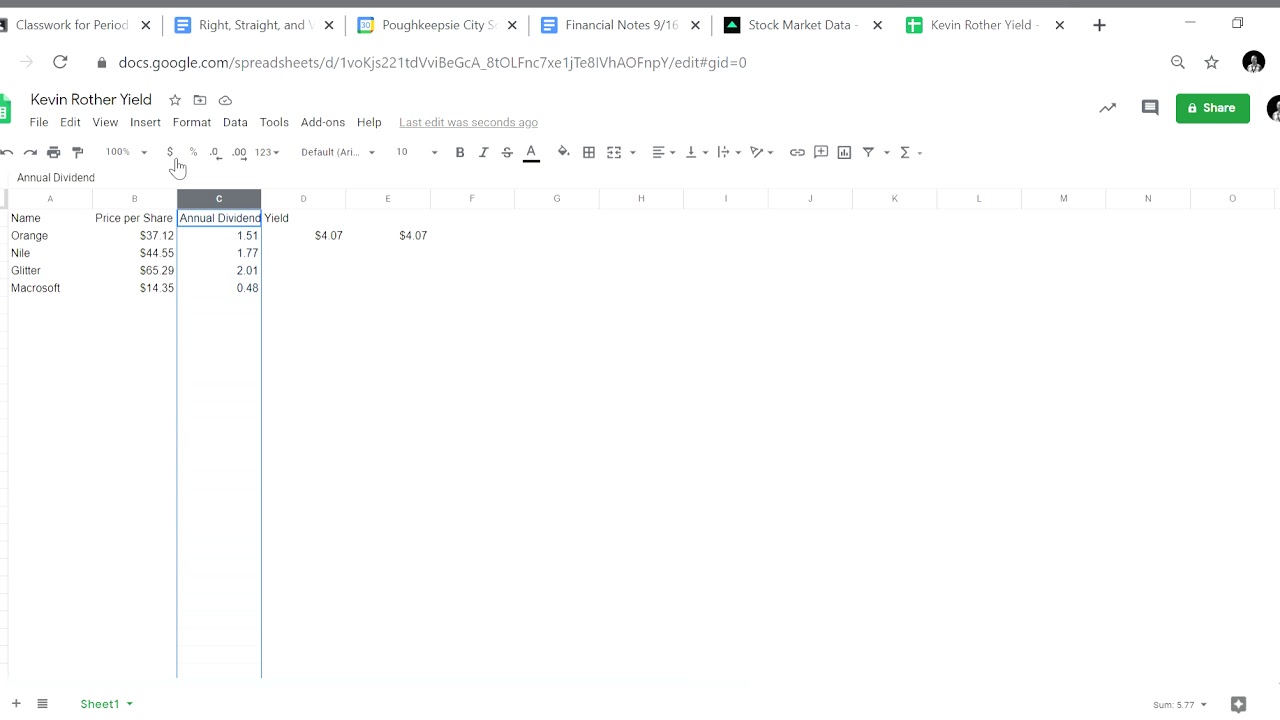Click the print icon

click(54, 152)
